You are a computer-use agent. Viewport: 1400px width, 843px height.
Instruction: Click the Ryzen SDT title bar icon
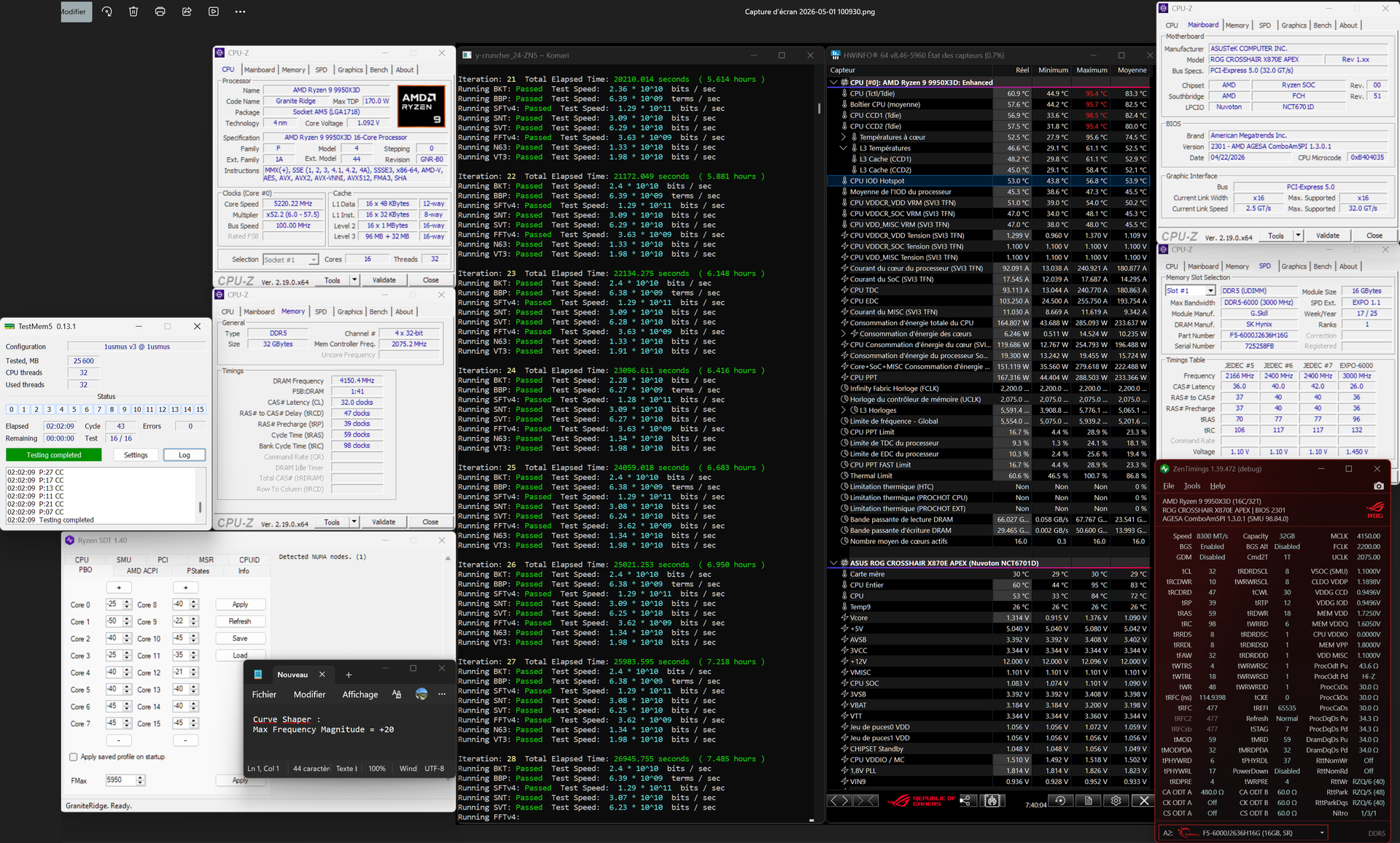pos(70,540)
